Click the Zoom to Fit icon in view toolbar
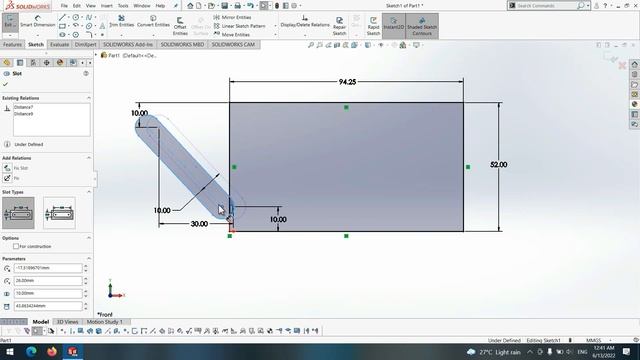640x360 pixels. [311, 45]
